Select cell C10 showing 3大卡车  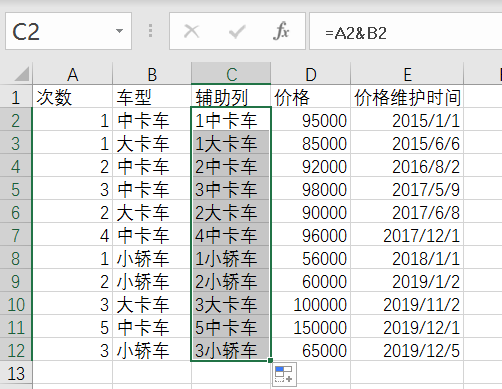pos(231,303)
